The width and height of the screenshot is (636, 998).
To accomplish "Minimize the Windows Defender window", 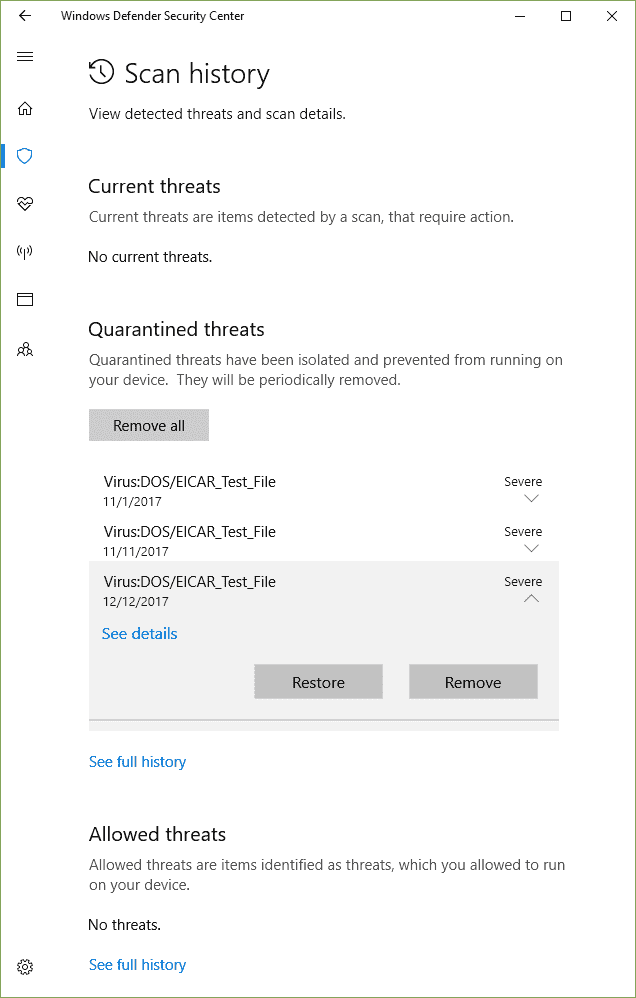I will [x=519, y=17].
